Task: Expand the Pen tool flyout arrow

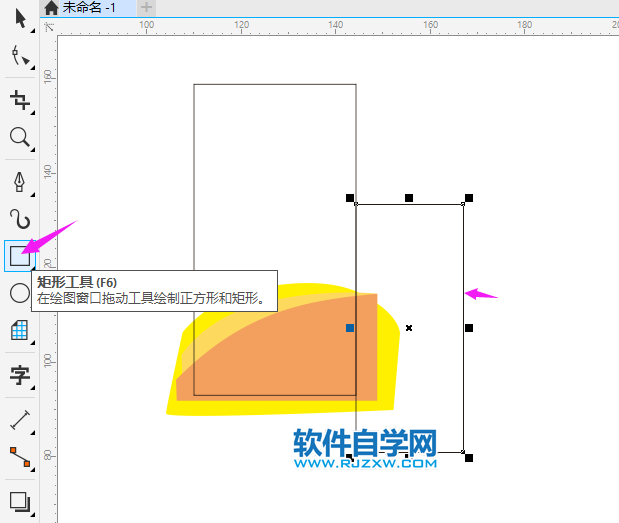Action: point(33,195)
